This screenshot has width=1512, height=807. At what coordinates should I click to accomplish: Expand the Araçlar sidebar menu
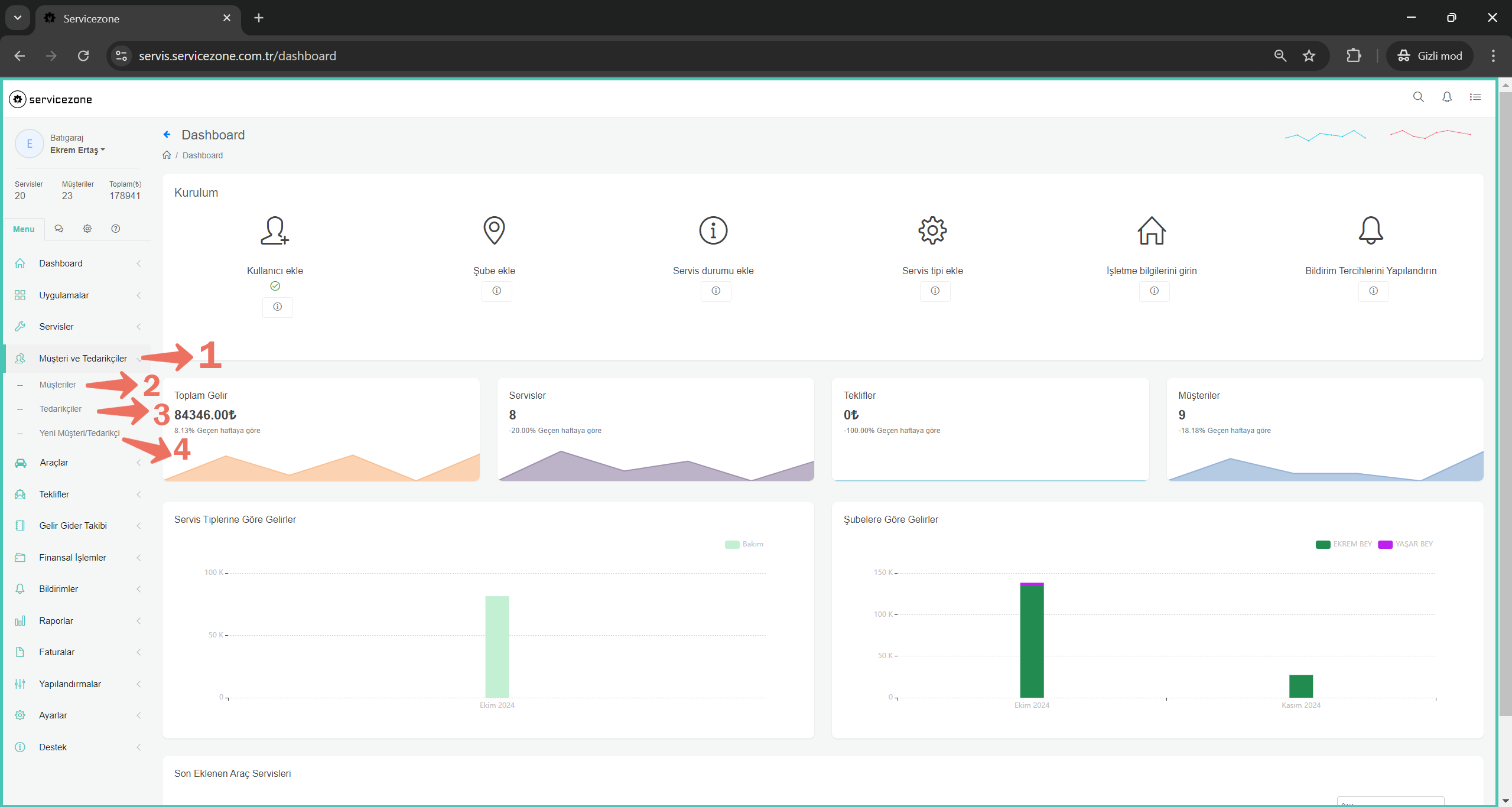[x=54, y=463]
